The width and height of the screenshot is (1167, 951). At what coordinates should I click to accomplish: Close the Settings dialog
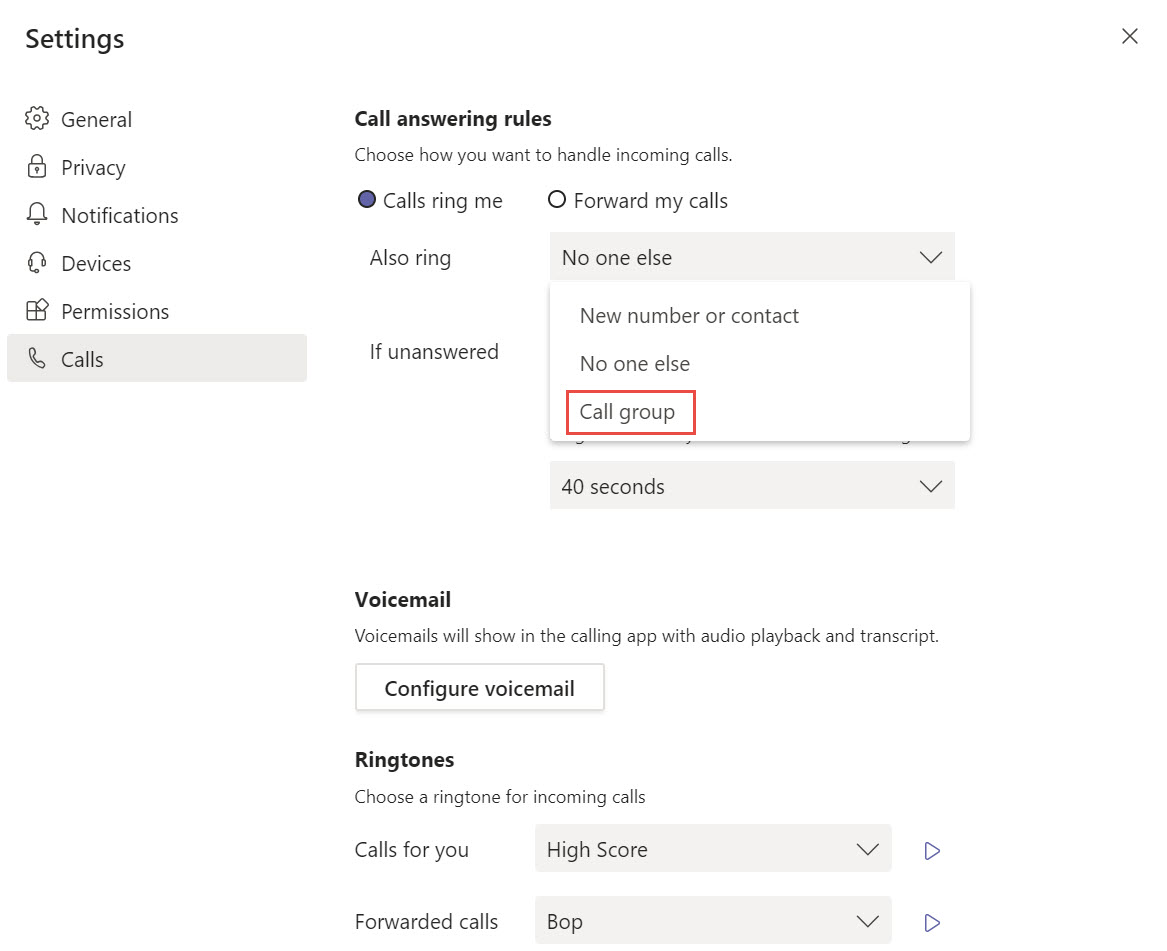tap(1129, 36)
